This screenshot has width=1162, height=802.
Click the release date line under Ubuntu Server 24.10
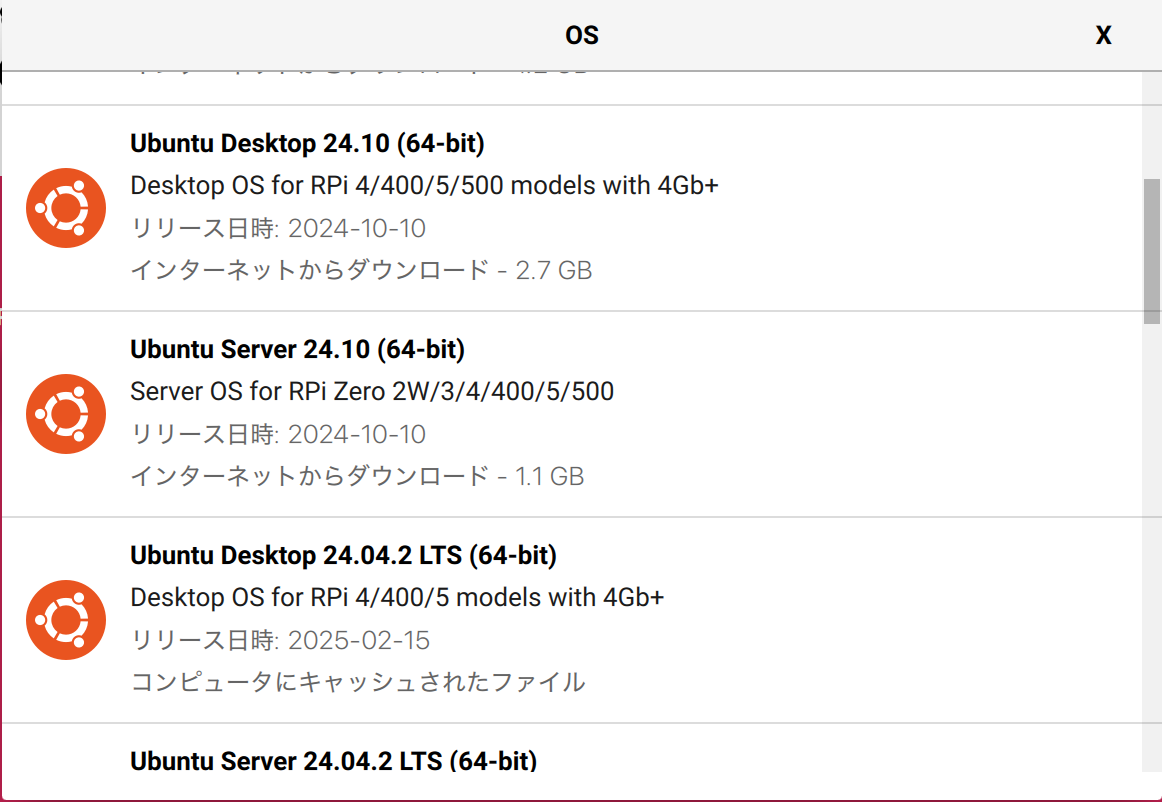[278, 434]
